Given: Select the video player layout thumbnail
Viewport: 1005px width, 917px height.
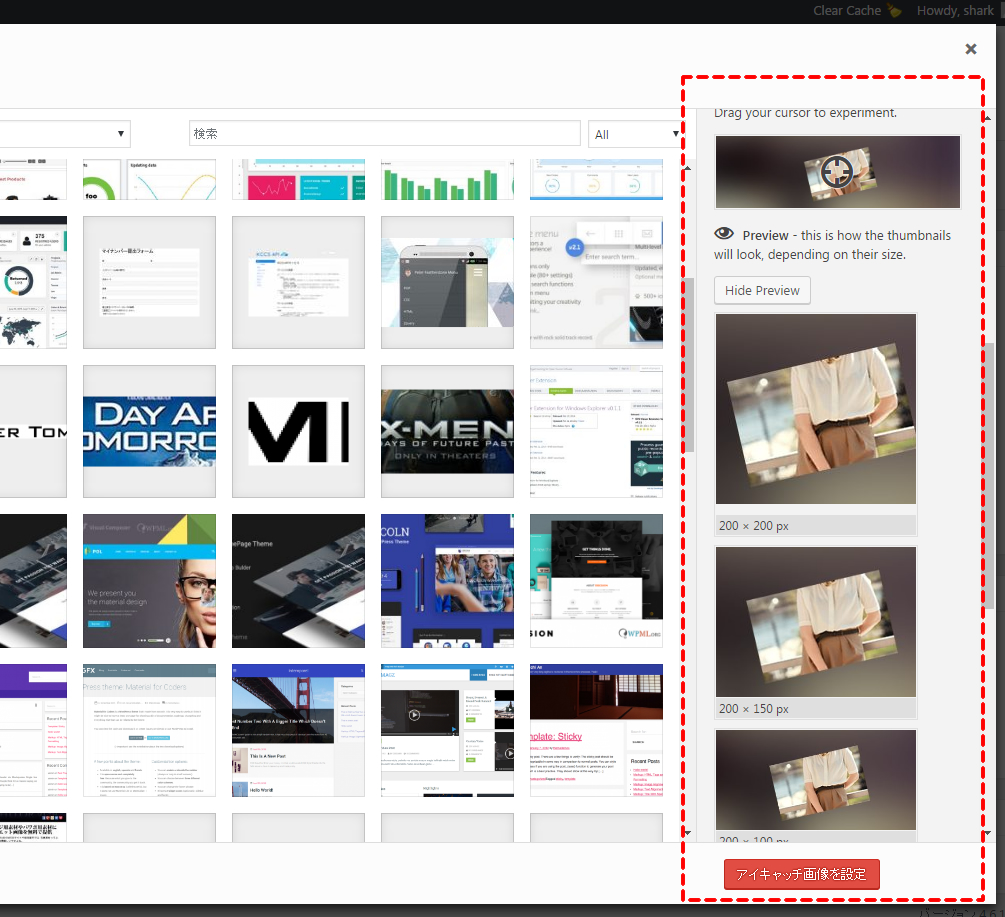Looking at the screenshot, I should [x=447, y=730].
